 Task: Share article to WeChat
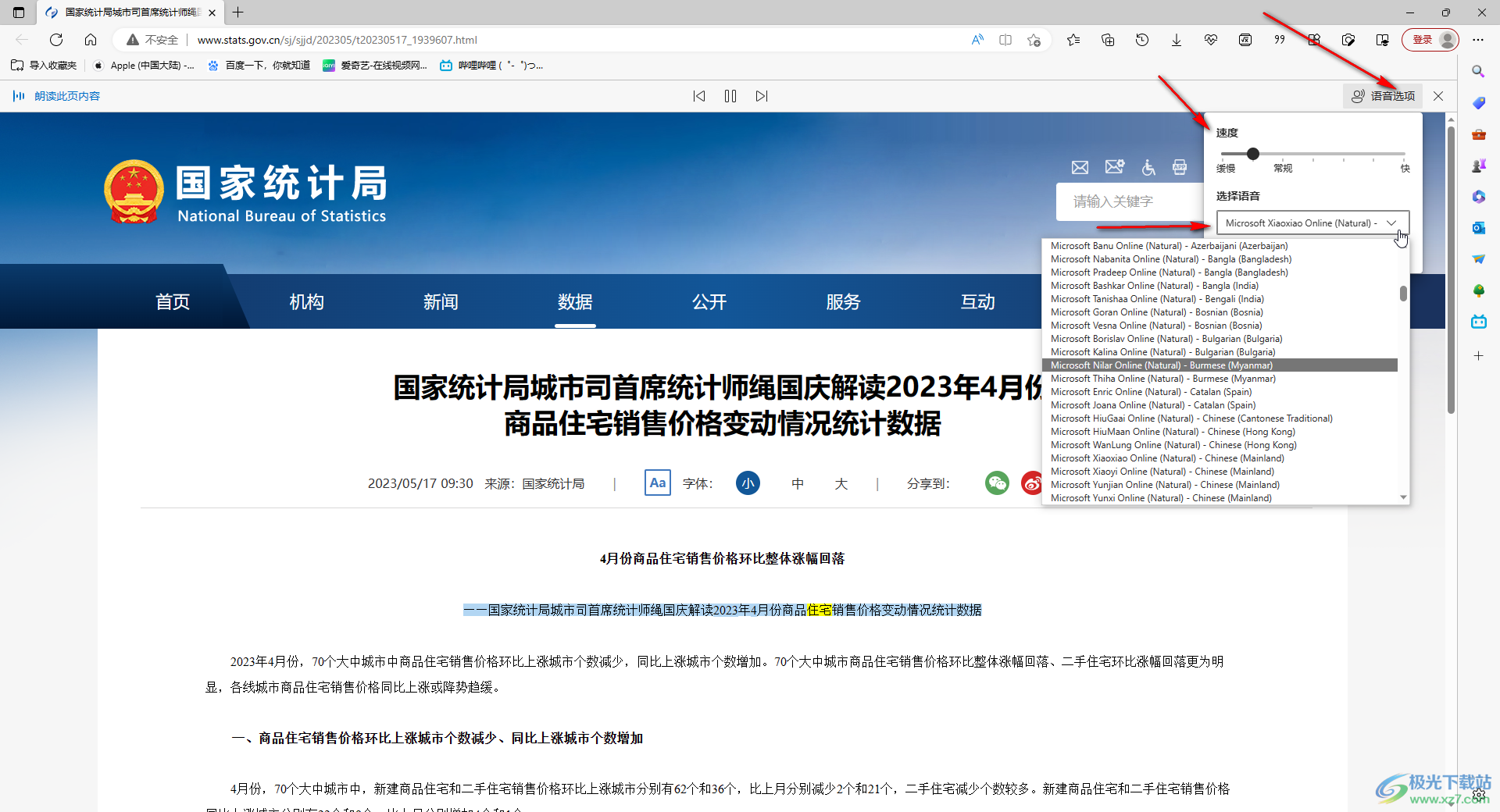(997, 483)
